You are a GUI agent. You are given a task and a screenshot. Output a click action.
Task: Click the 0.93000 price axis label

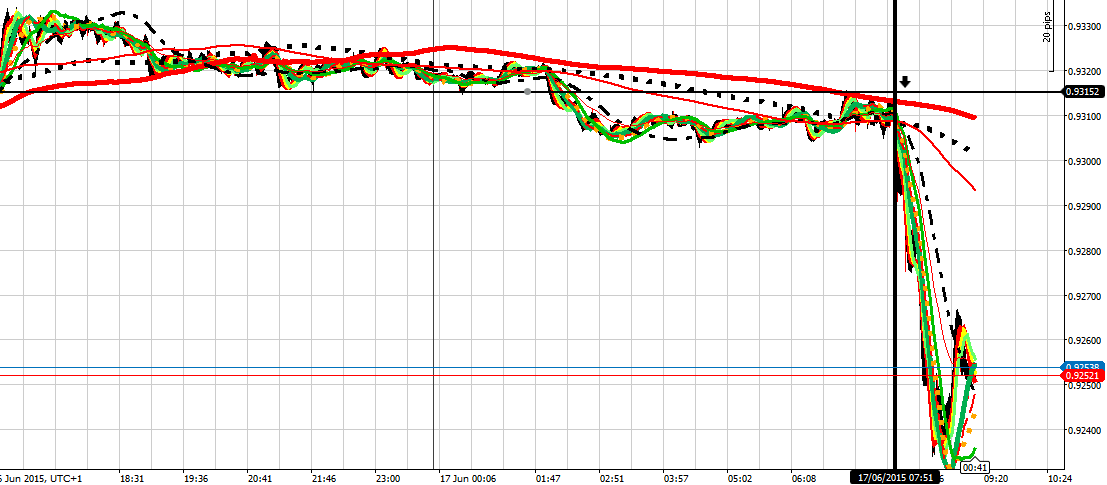click(x=1083, y=161)
